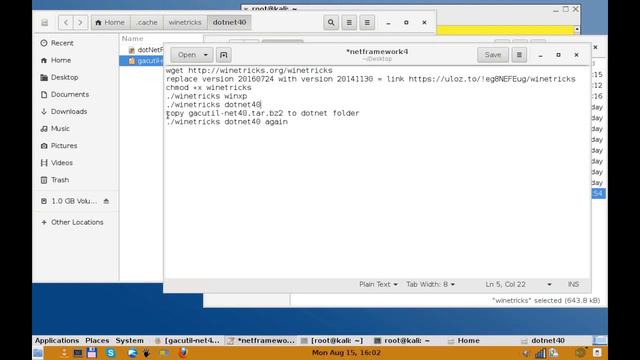Screen dimensions: 640x360
Task: Open gedit hamburger menu
Action: [519, 55]
